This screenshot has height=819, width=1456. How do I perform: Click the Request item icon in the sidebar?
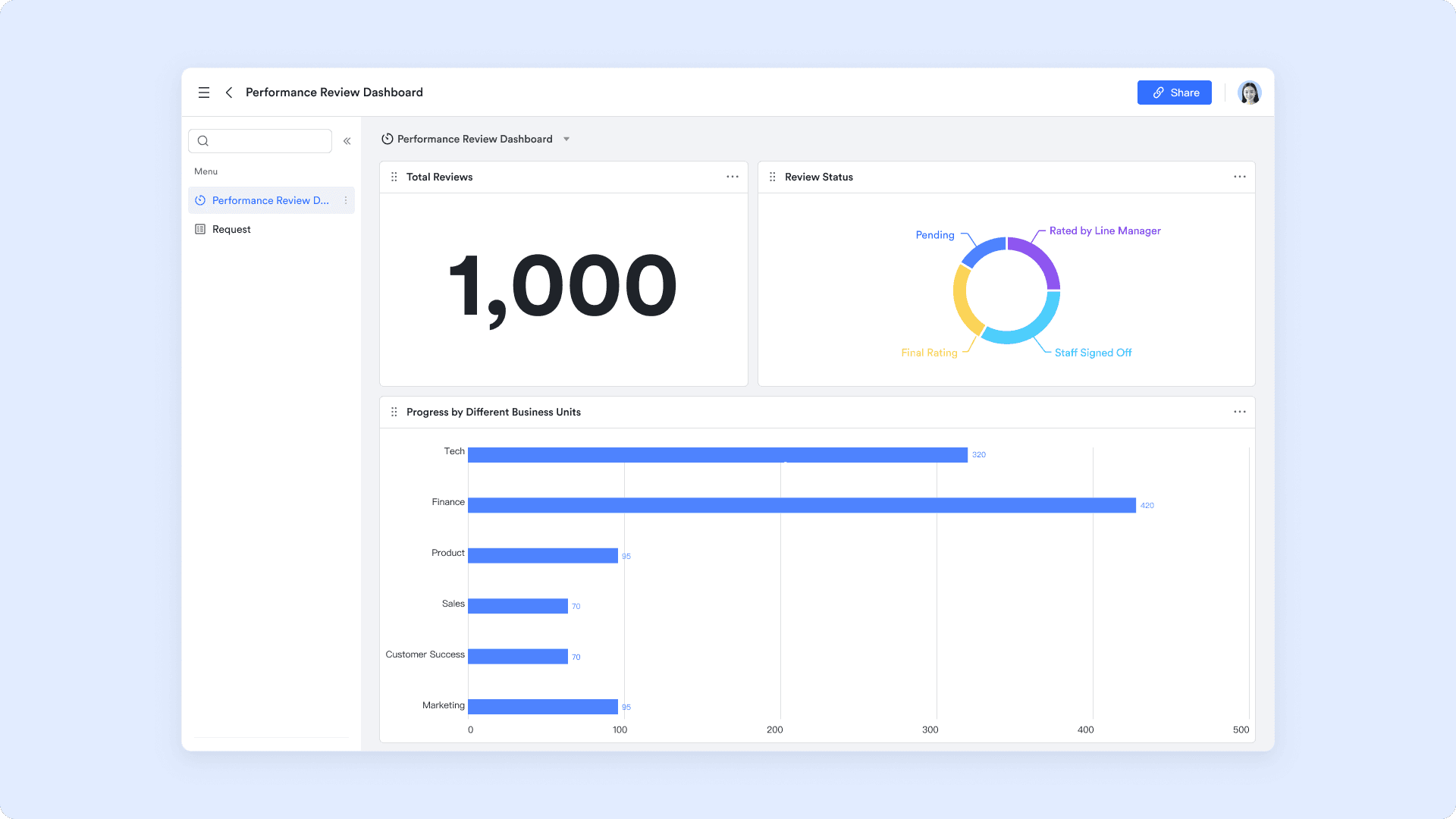click(x=199, y=228)
